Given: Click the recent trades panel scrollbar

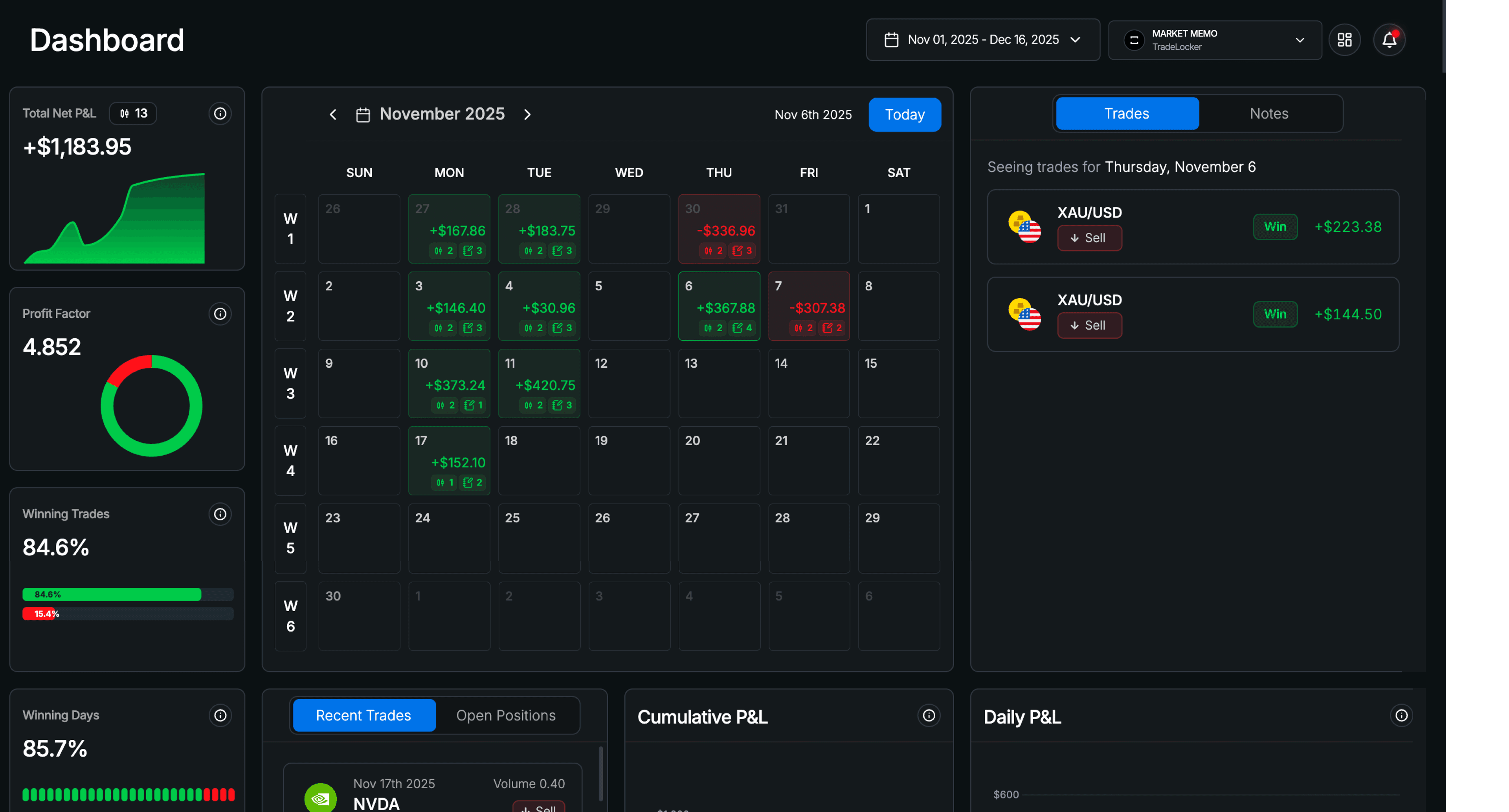Looking at the screenshot, I should click(x=600, y=774).
